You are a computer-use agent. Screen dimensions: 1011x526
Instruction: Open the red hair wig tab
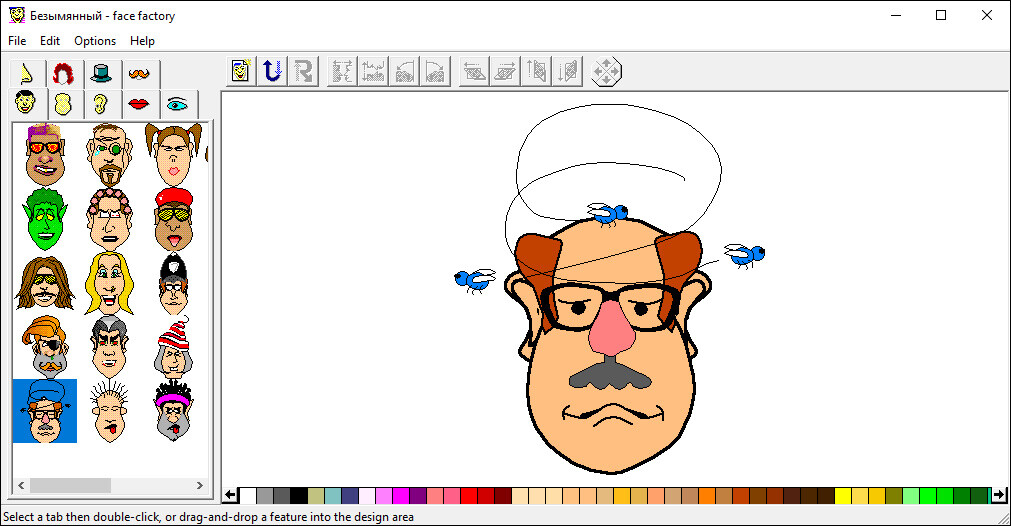pyautogui.click(x=64, y=73)
